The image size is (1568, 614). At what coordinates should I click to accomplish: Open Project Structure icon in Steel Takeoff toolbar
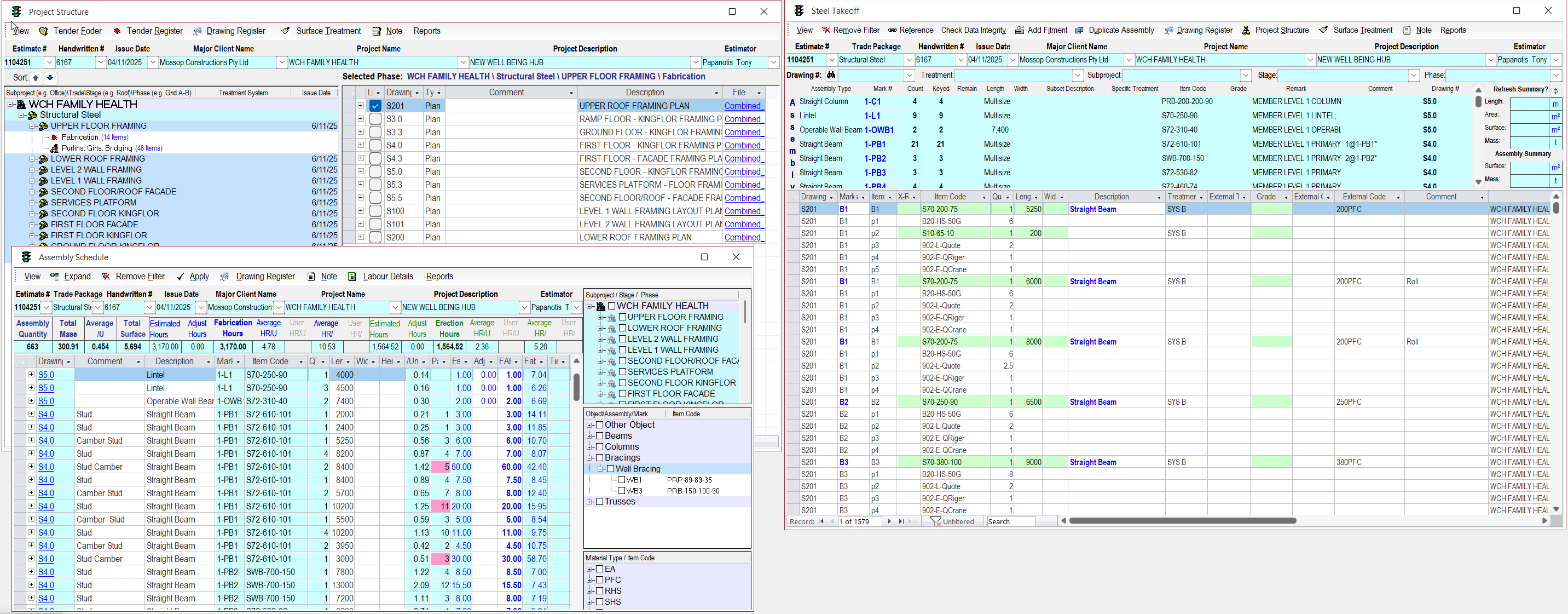[x=1246, y=30]
